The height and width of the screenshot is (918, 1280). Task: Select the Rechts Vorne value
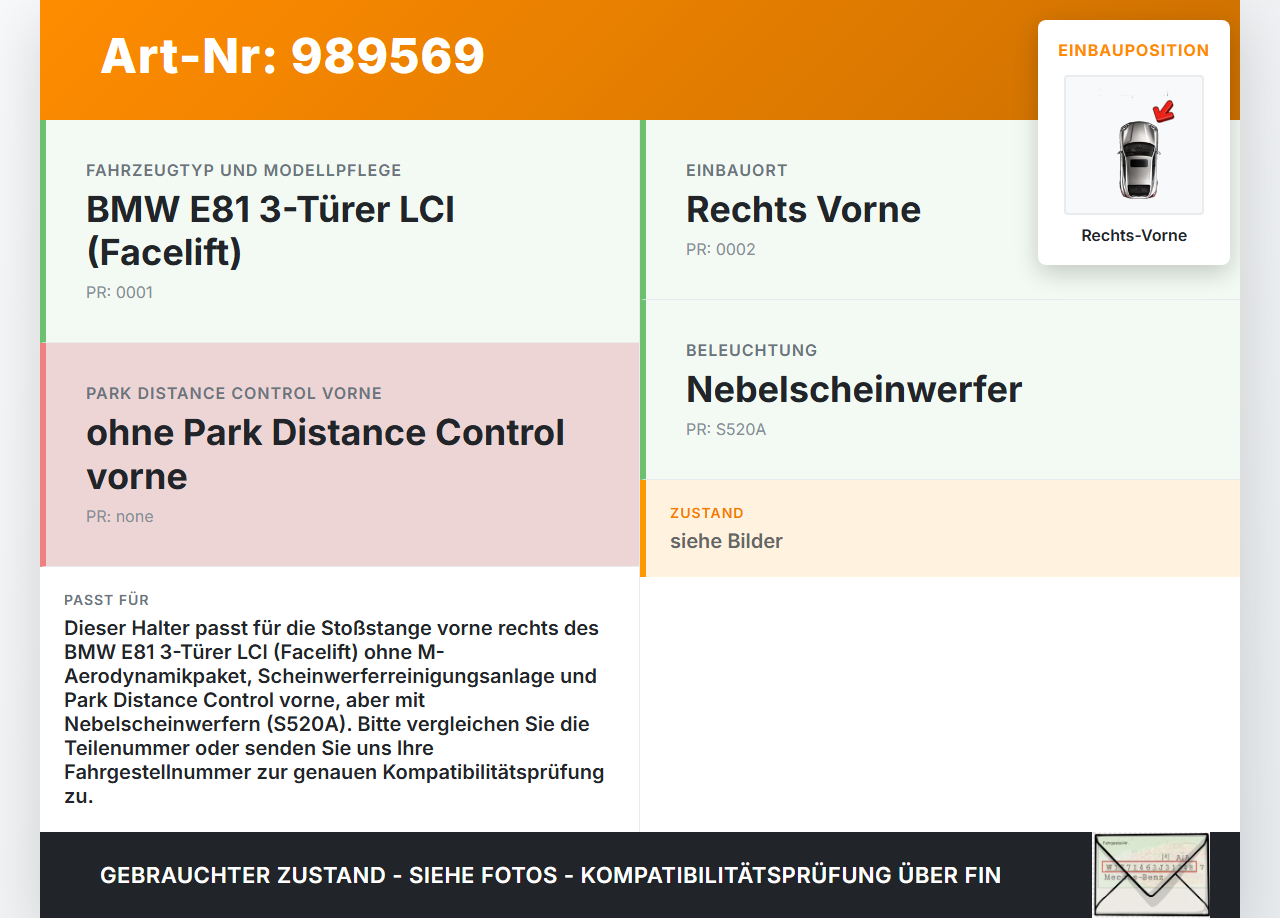(x=803, y=210)
